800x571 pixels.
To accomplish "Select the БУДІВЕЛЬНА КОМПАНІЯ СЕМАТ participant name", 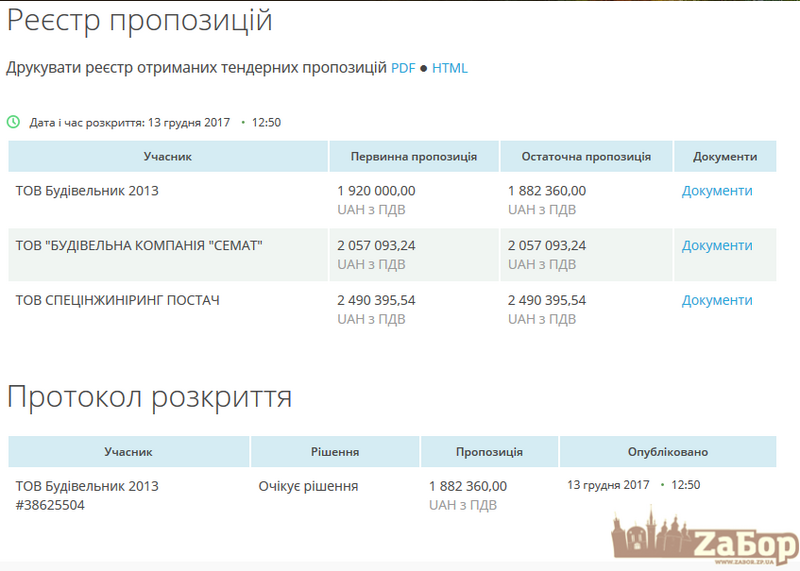I will click(x=139, y=245).
